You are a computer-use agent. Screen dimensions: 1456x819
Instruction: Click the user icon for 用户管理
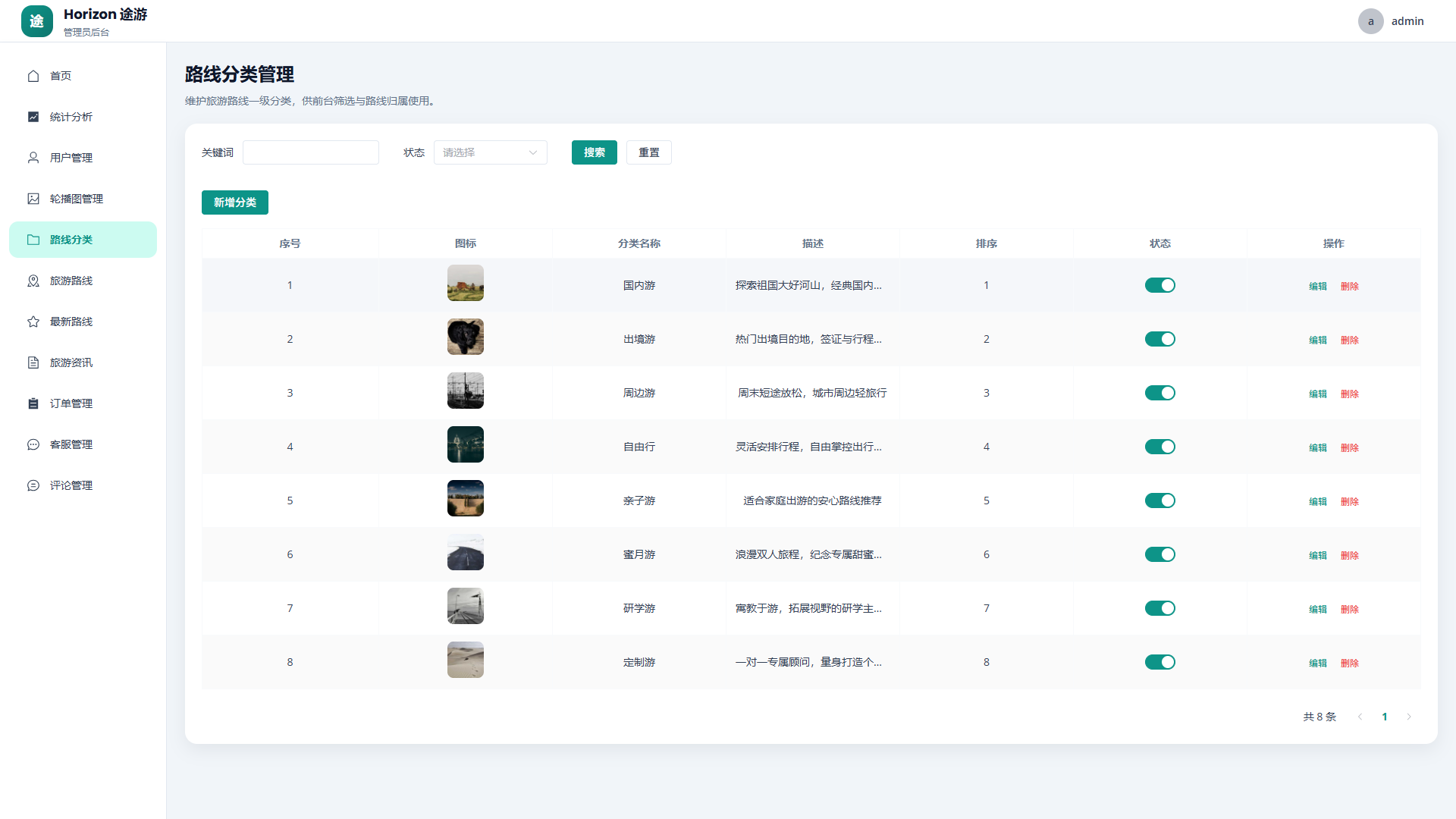pyautogui.click(x=33, y=158)
